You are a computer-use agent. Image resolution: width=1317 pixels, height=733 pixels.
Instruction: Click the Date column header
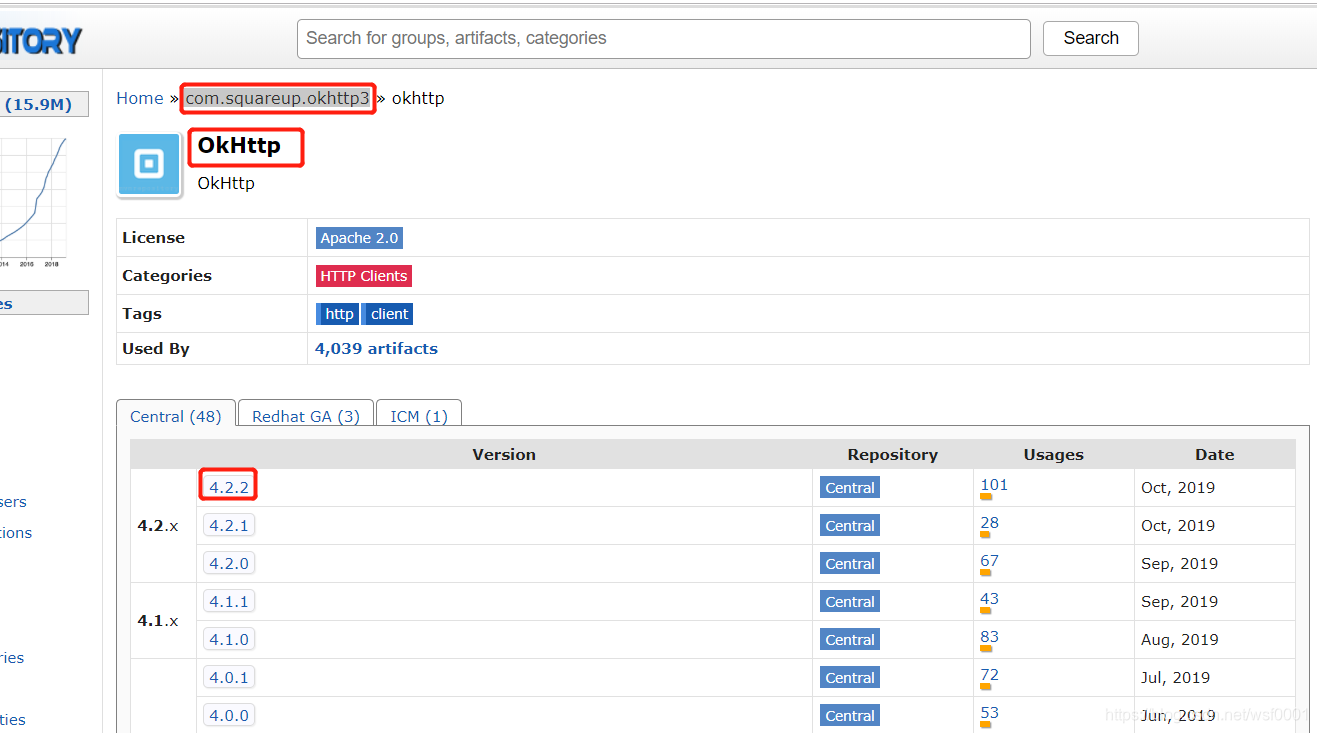click(1214, 455)
